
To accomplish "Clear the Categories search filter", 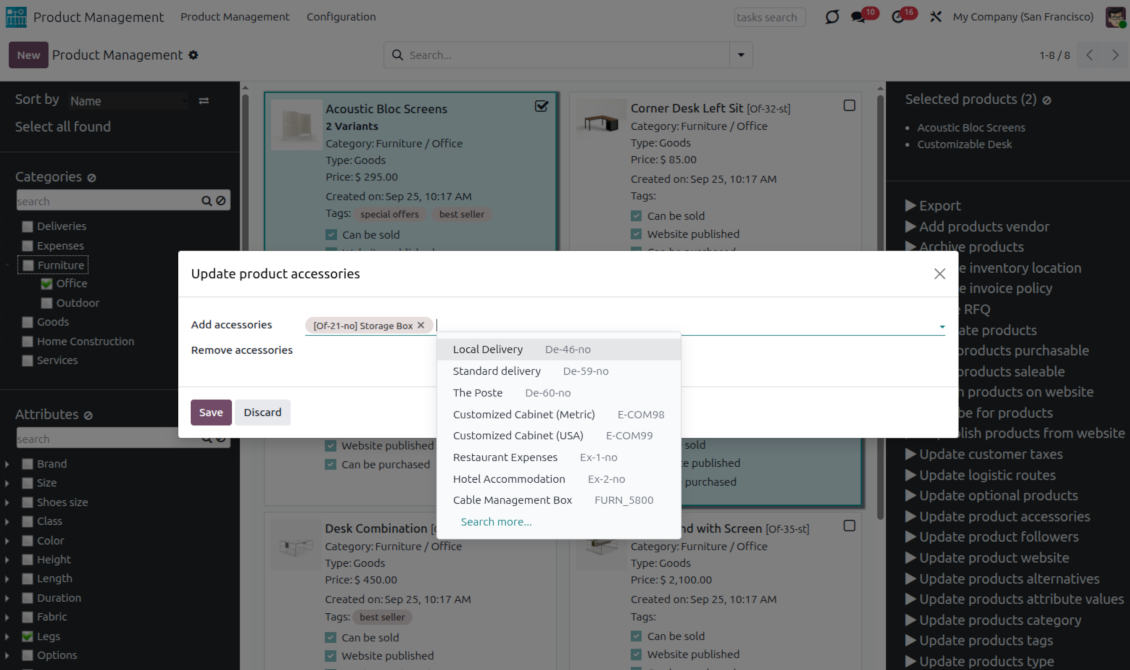I will tap(221, 201).
